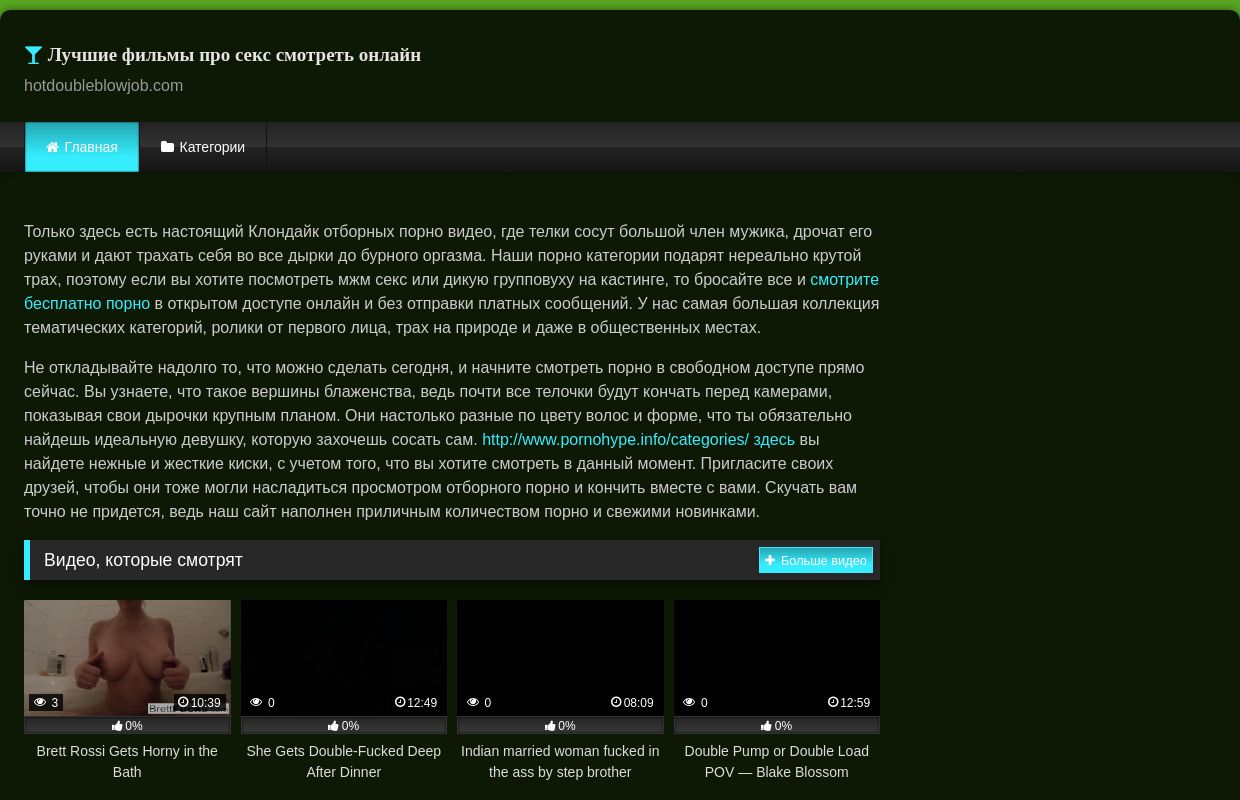
Task: Click the clock icon next to 12:59
Action: click(833, 703)
